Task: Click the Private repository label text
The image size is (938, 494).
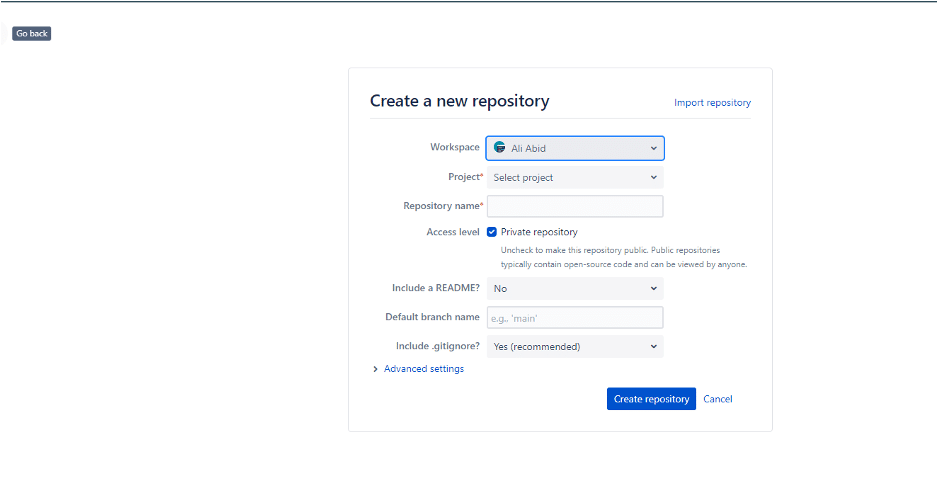Action: [539, 232]
